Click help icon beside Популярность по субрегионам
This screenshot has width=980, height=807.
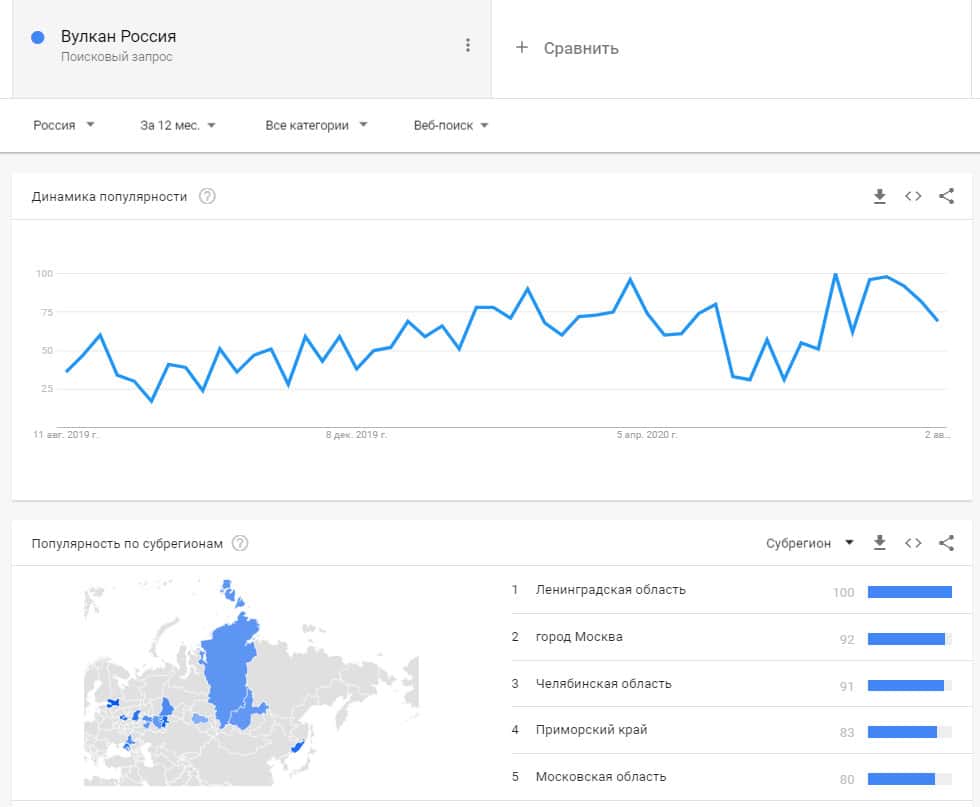[x=240, y=544]
